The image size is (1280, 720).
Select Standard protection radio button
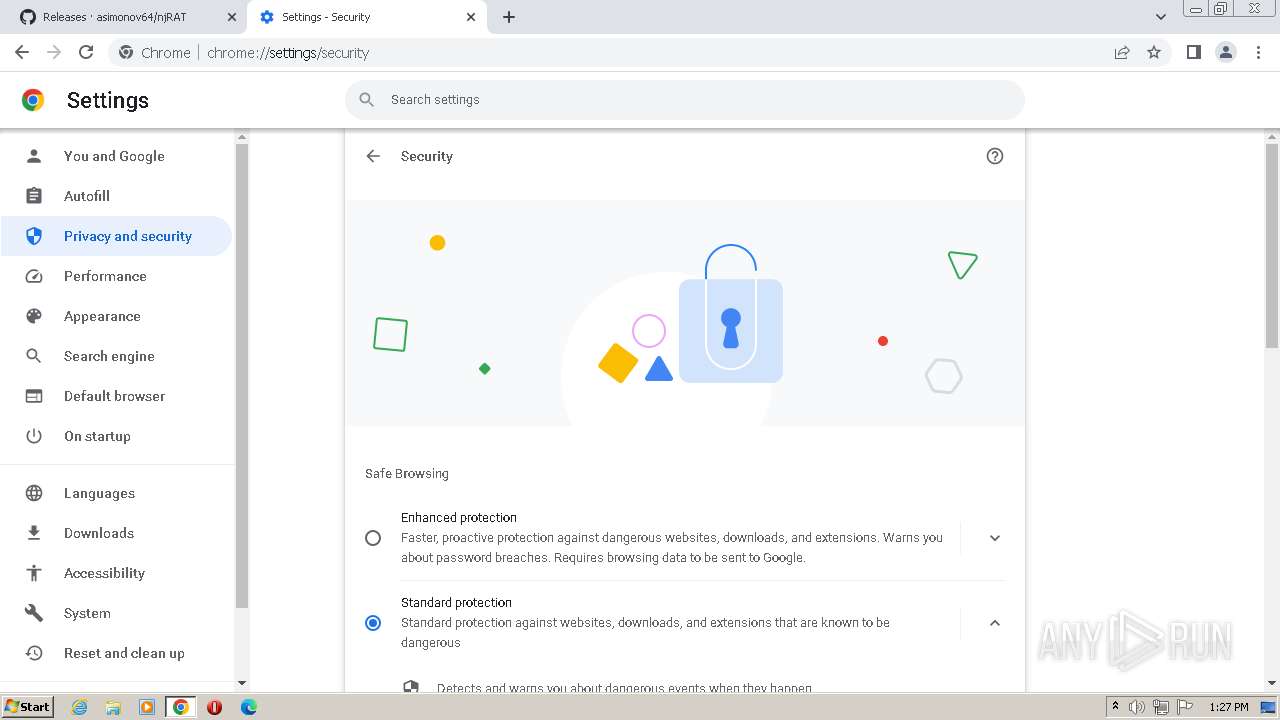point(373,623)
